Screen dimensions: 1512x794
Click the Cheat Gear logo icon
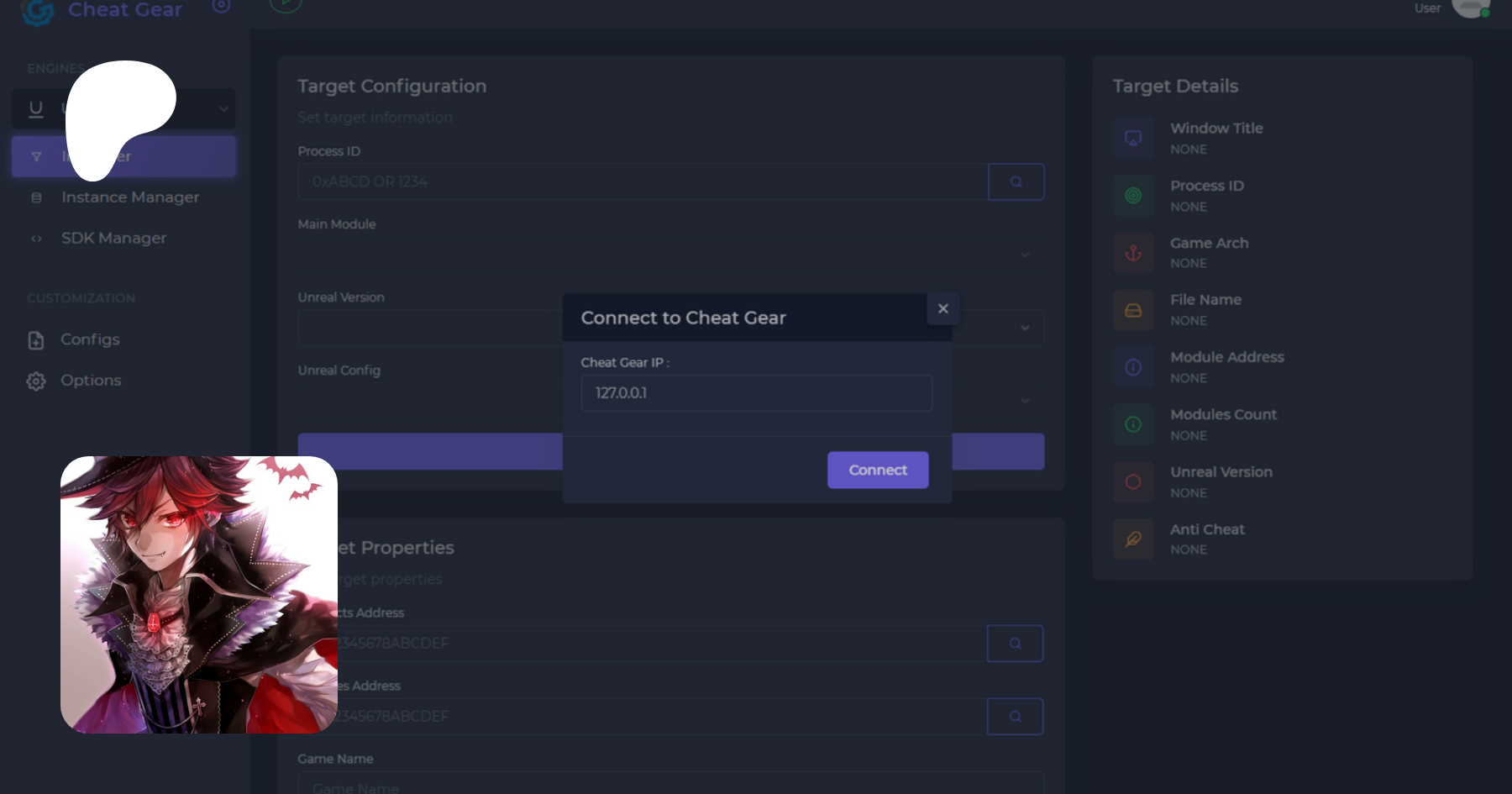coord(38,11)
